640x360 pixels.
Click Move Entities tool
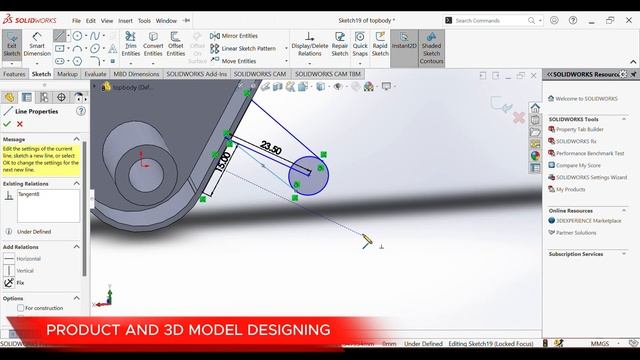point(233,61)
